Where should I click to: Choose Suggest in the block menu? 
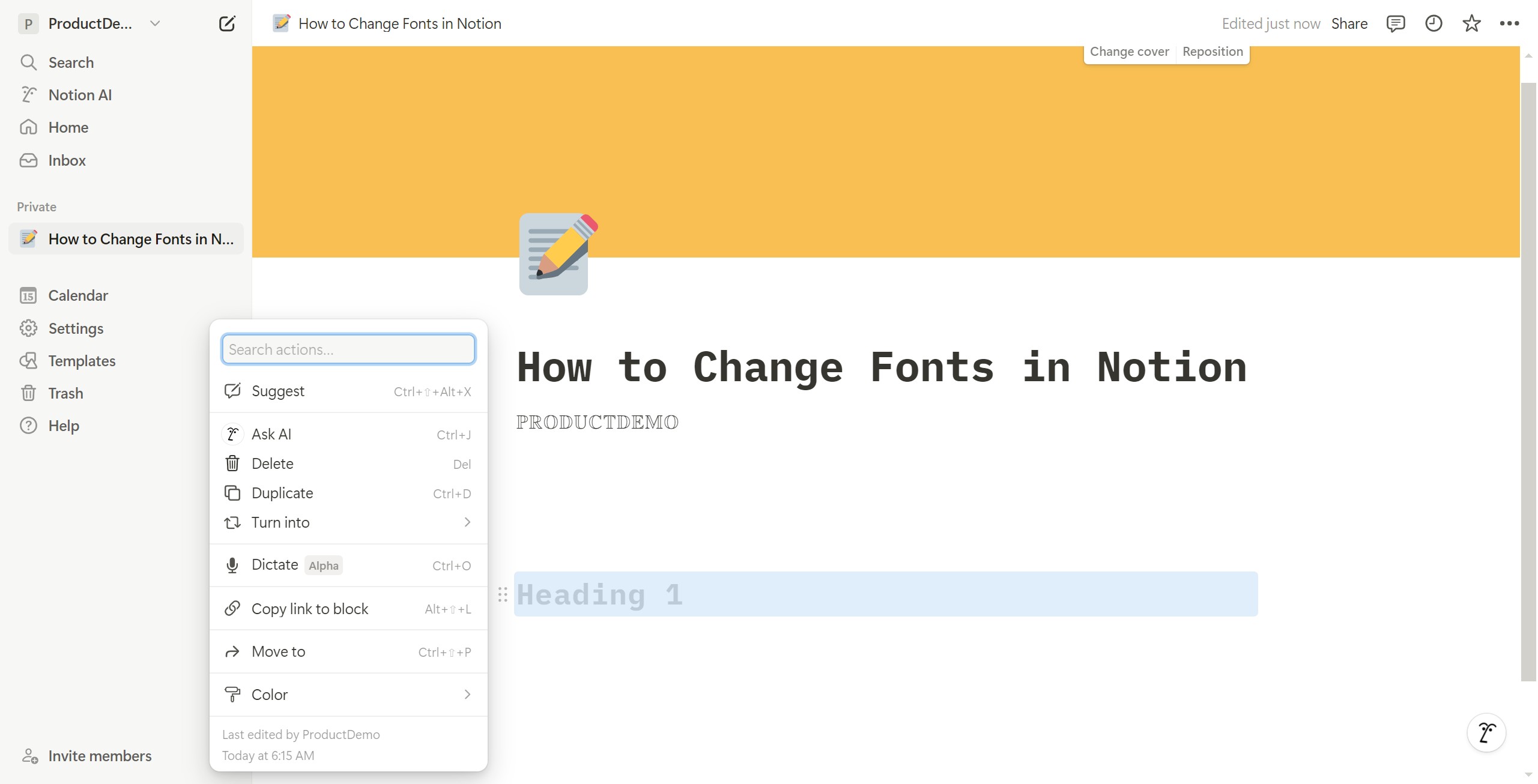click(348, 391)
